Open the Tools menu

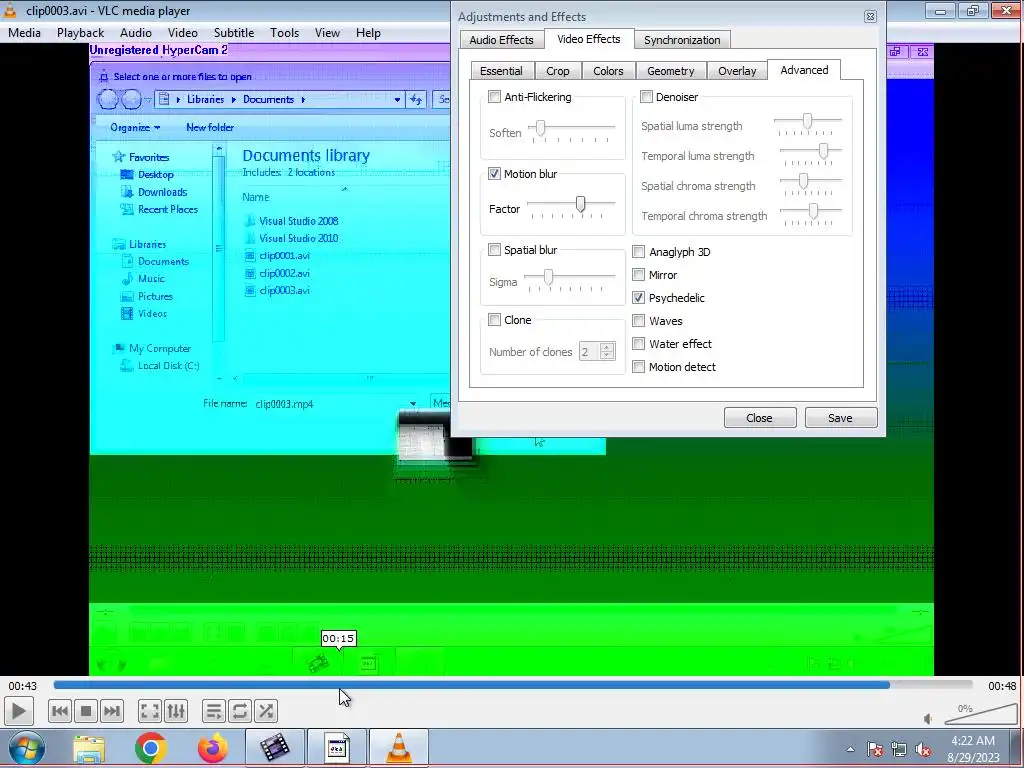coord(285,33)
